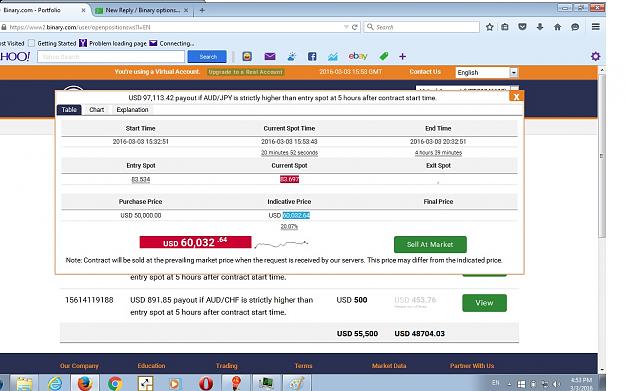Click into the Yahoo search input field

click(111, 57)
